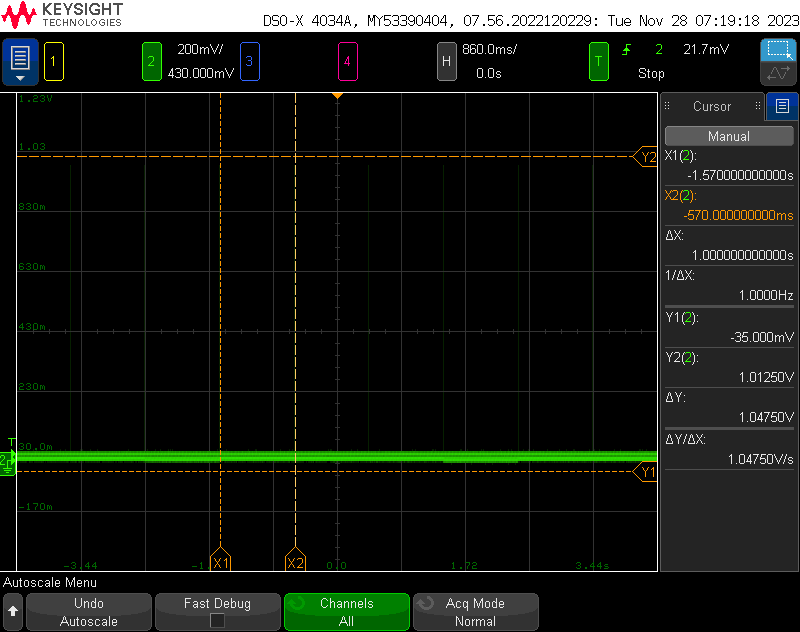Click the 21.7mV trigger level value
800x632 pixels.
tap(706, 49)
